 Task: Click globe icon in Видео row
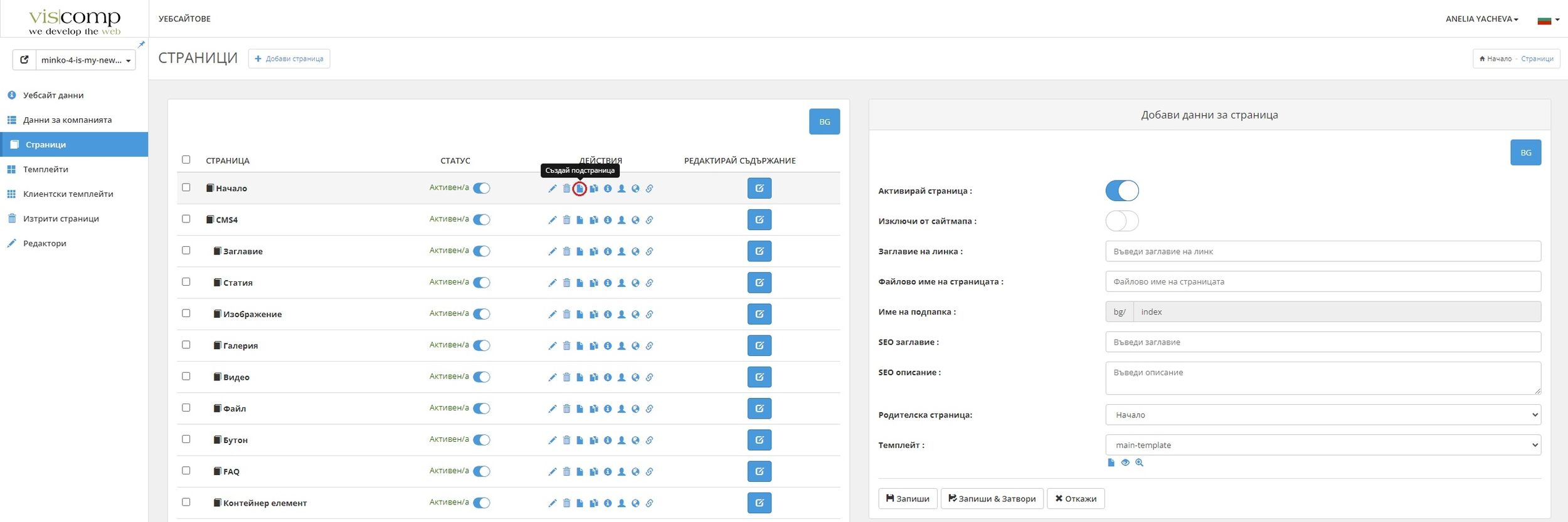[x=635, y=377]
